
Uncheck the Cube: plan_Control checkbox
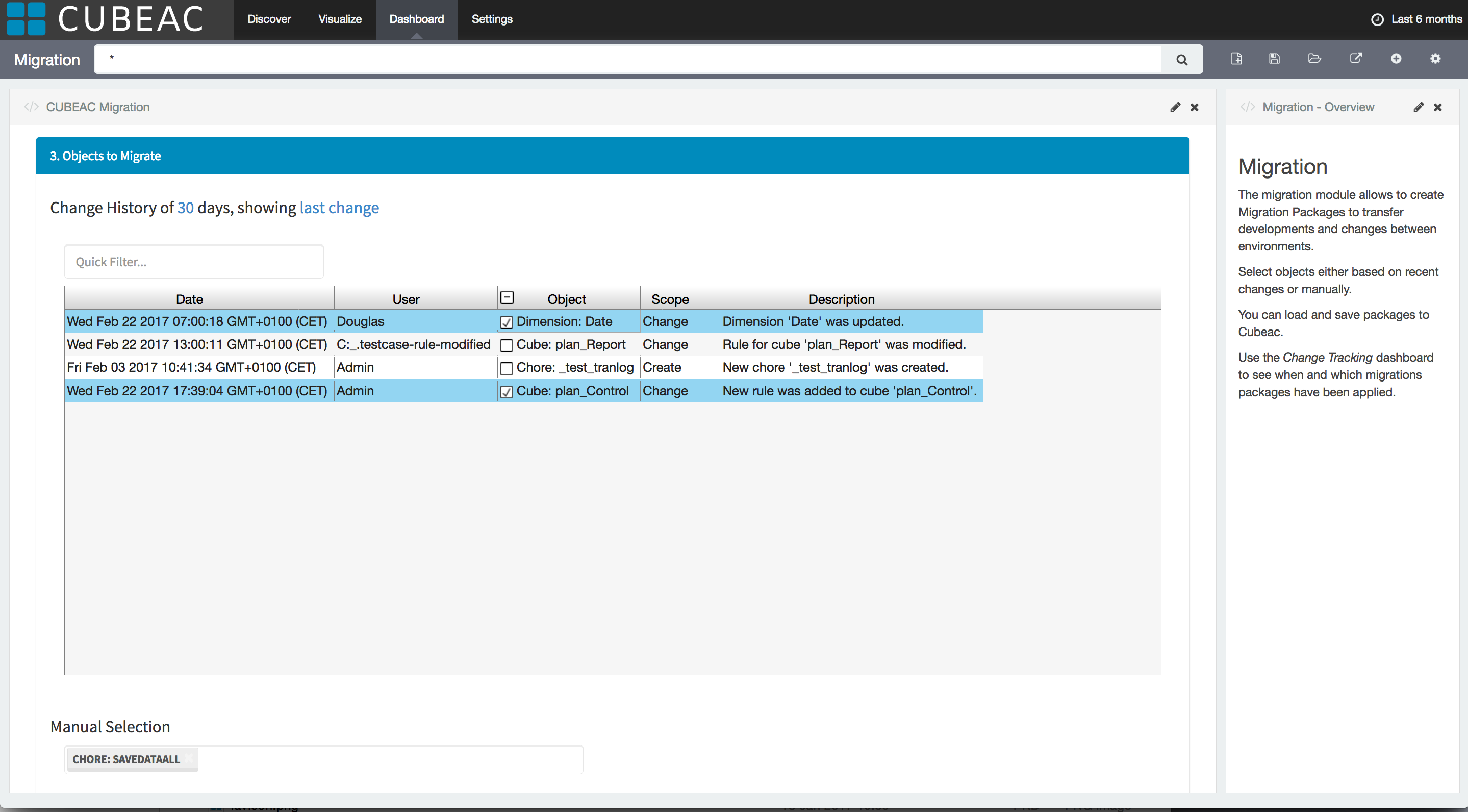click(506, 392)
